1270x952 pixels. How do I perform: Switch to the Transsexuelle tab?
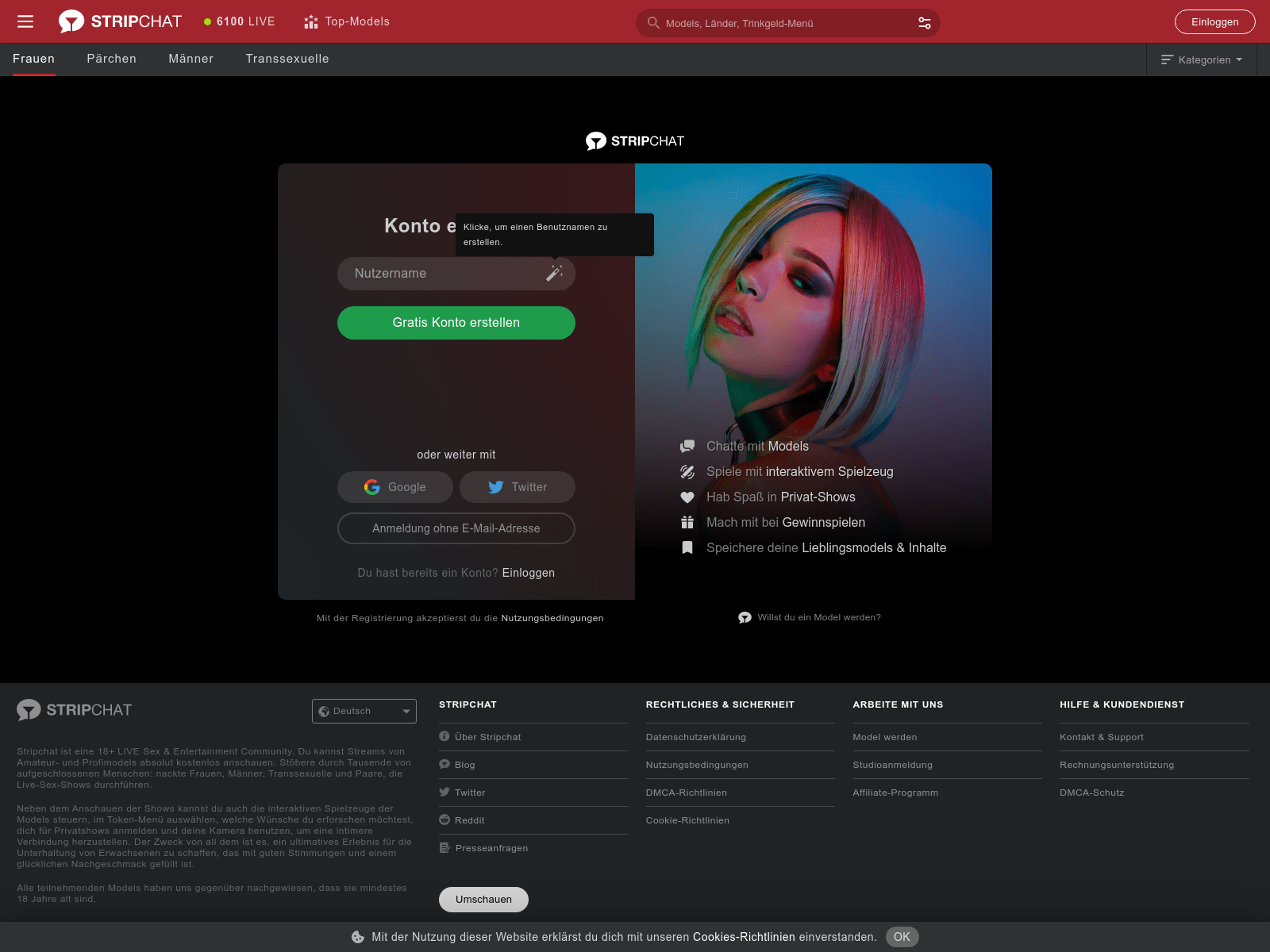(287, 59)
